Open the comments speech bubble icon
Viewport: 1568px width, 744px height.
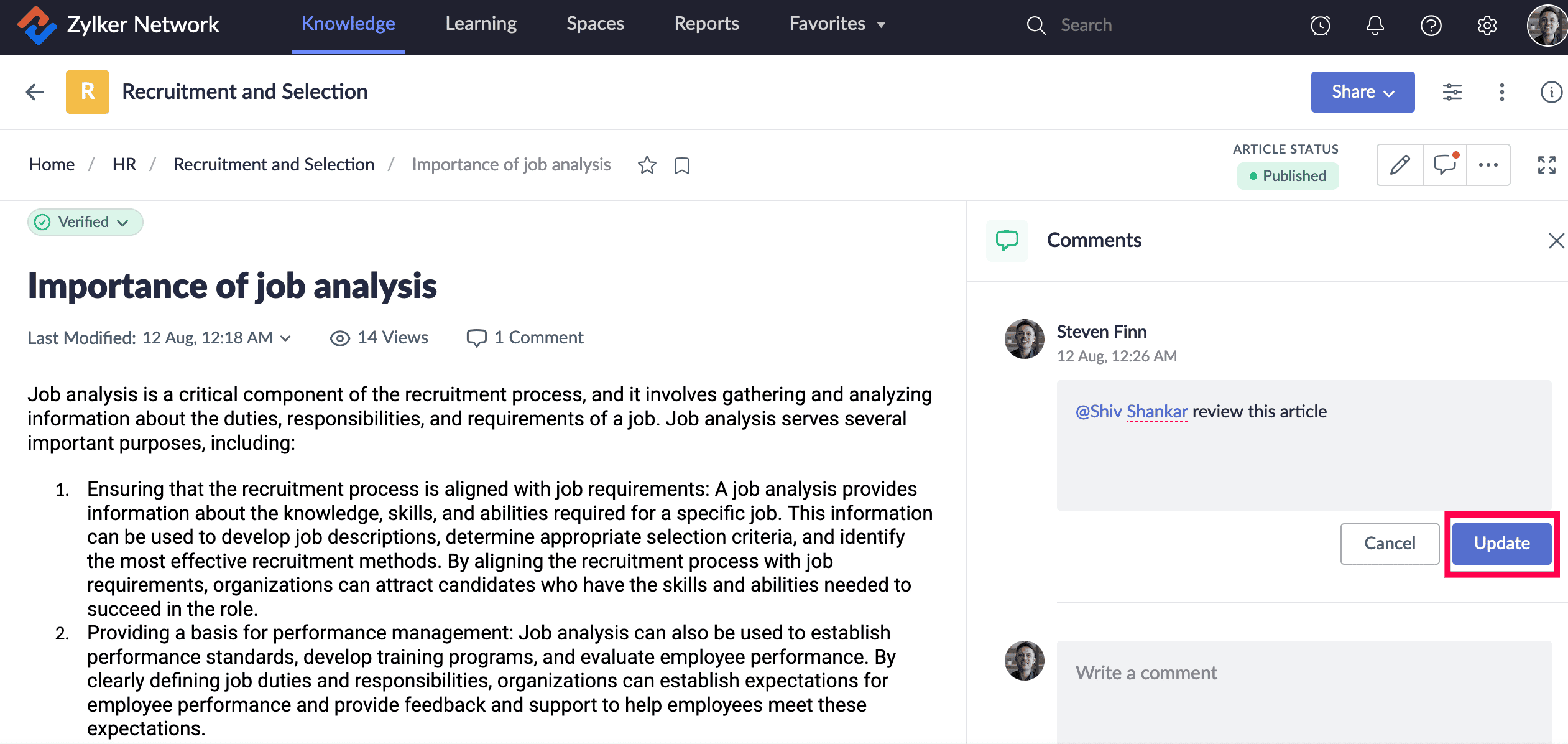pyautogui.click(x=1445, y=165)
